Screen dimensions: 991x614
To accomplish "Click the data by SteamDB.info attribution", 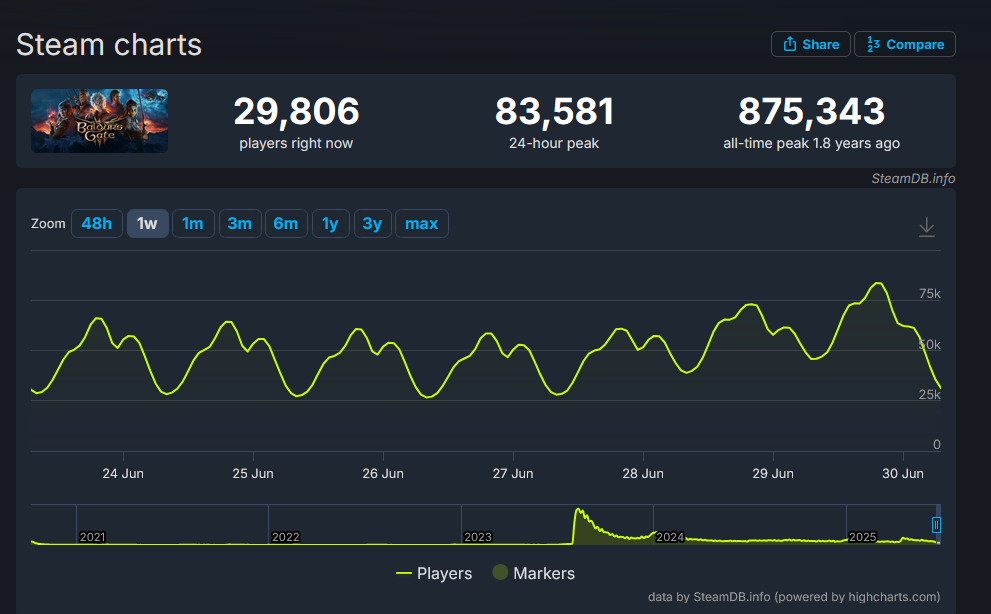I will tap(794, 597).
